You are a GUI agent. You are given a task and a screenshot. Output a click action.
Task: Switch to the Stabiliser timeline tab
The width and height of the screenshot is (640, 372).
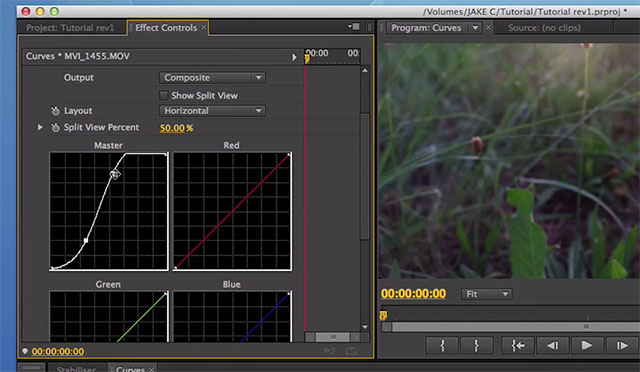pos(76,369)
